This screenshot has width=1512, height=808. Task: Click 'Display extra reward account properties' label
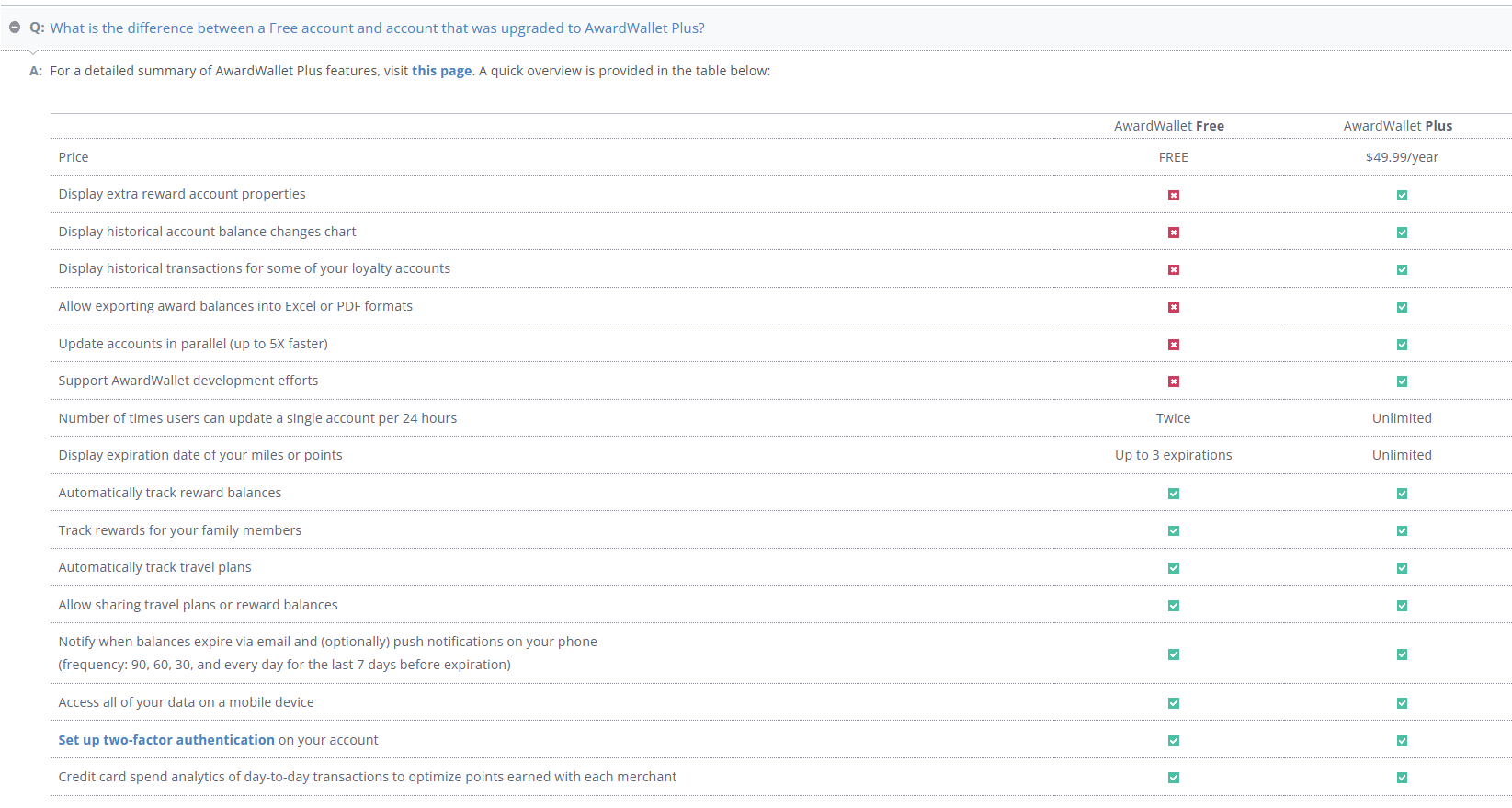[182, 194]
